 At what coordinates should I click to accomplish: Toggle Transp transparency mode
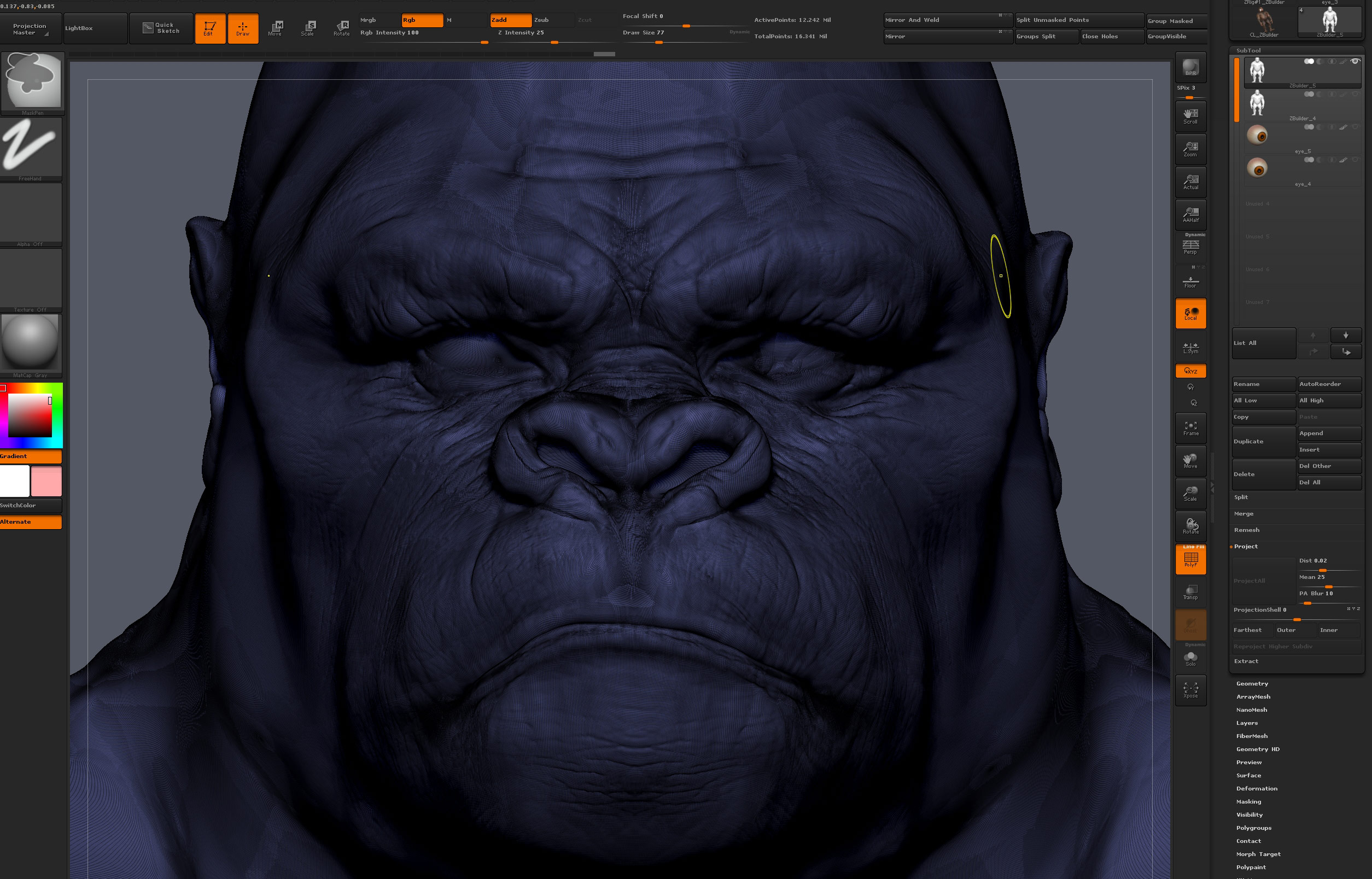coord(1190,592)
